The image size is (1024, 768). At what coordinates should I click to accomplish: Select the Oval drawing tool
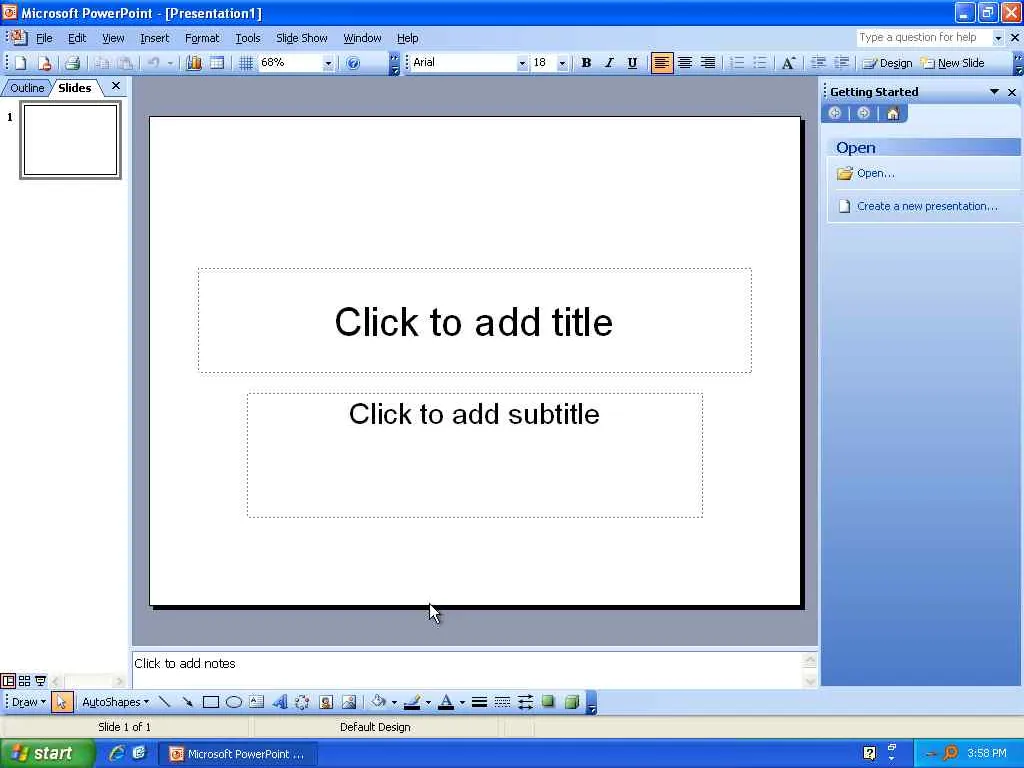click(234, 702)
